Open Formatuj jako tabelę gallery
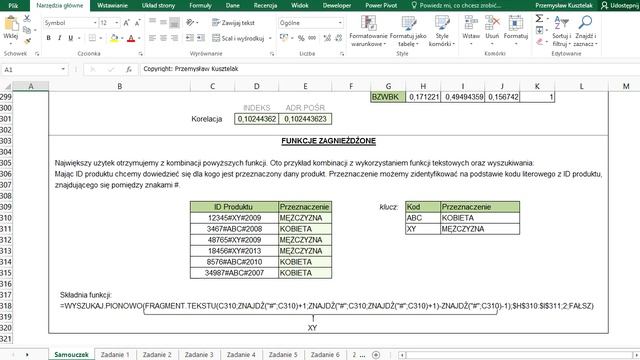This screenshot has width=640, height=360. [408, 31]
